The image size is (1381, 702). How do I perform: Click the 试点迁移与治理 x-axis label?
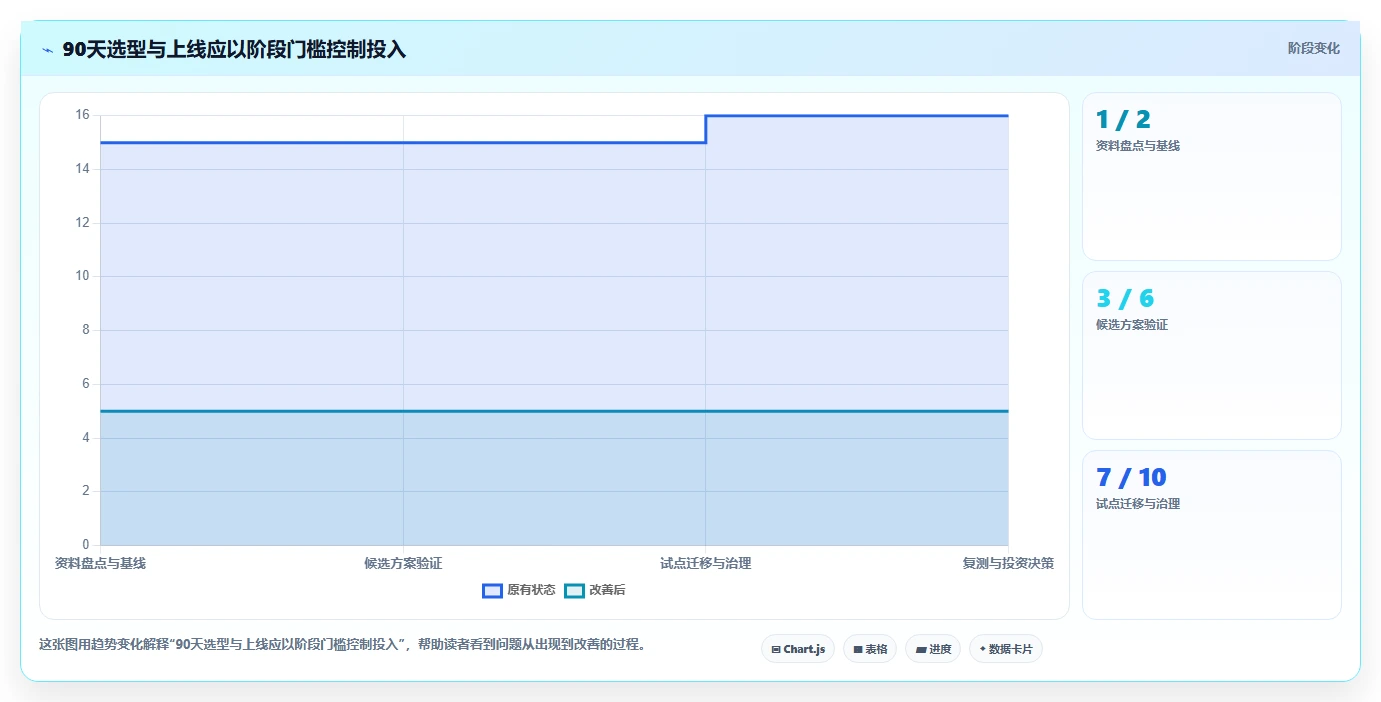(x=705, y=564)
